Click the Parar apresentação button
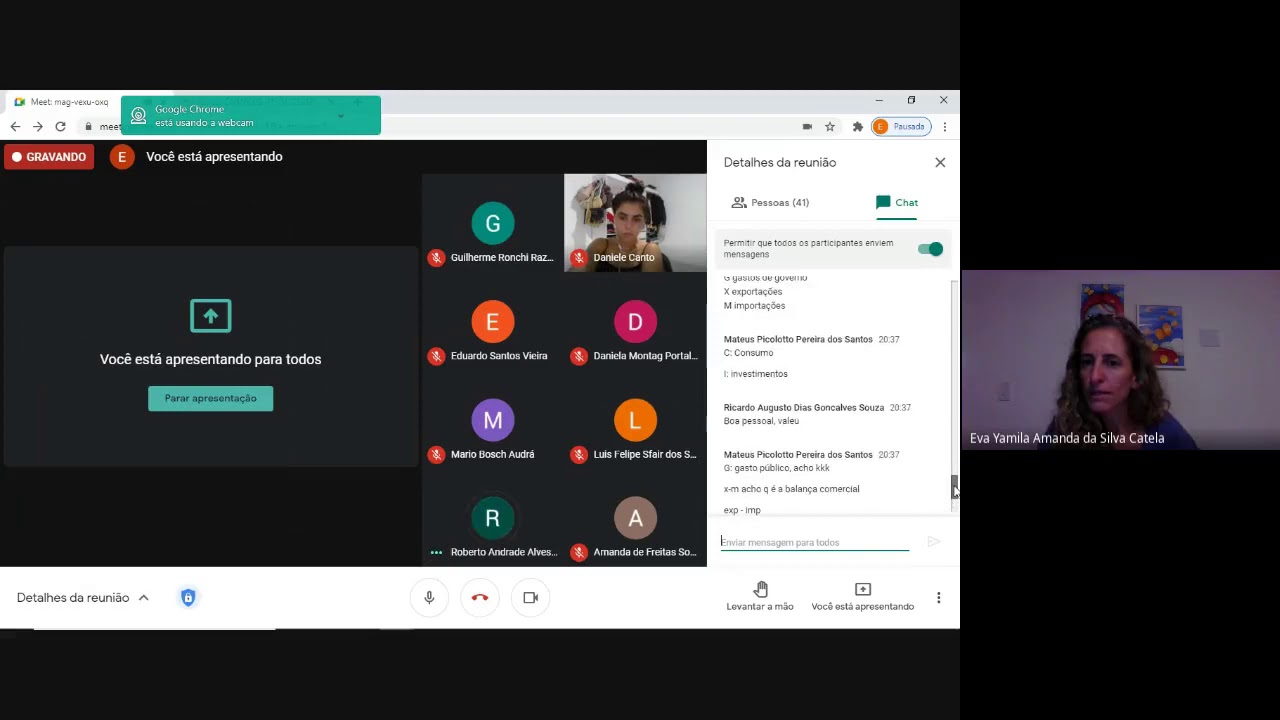 (x=210, y=398)
